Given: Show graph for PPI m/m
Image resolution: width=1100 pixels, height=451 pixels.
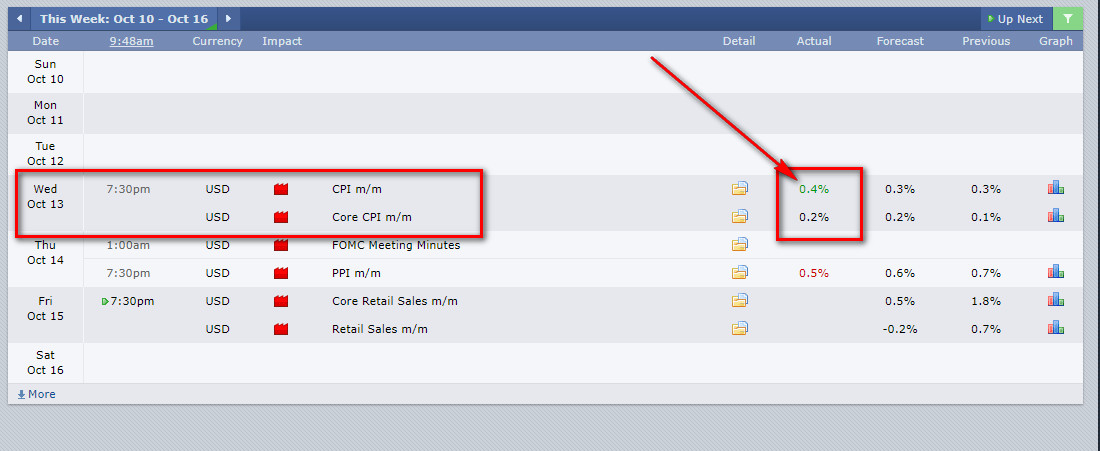Looking at the screenshot, I should click(1055, 272).
